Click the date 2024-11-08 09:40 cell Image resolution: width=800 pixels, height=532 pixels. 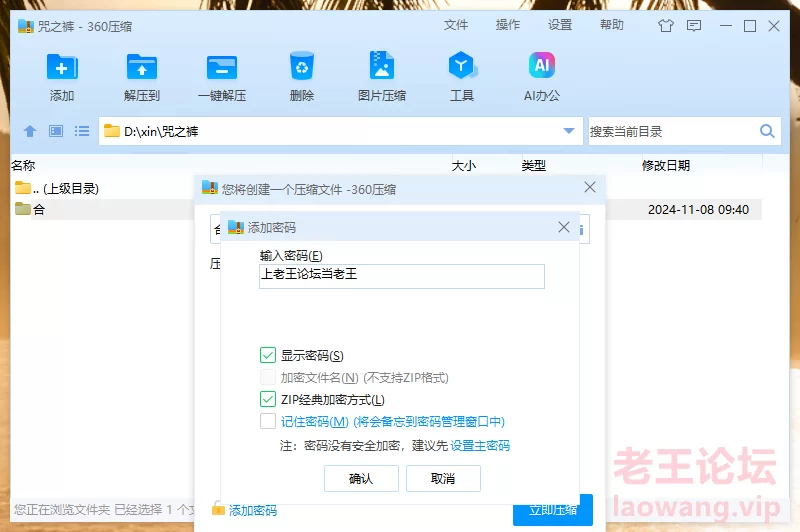(698, 210)
